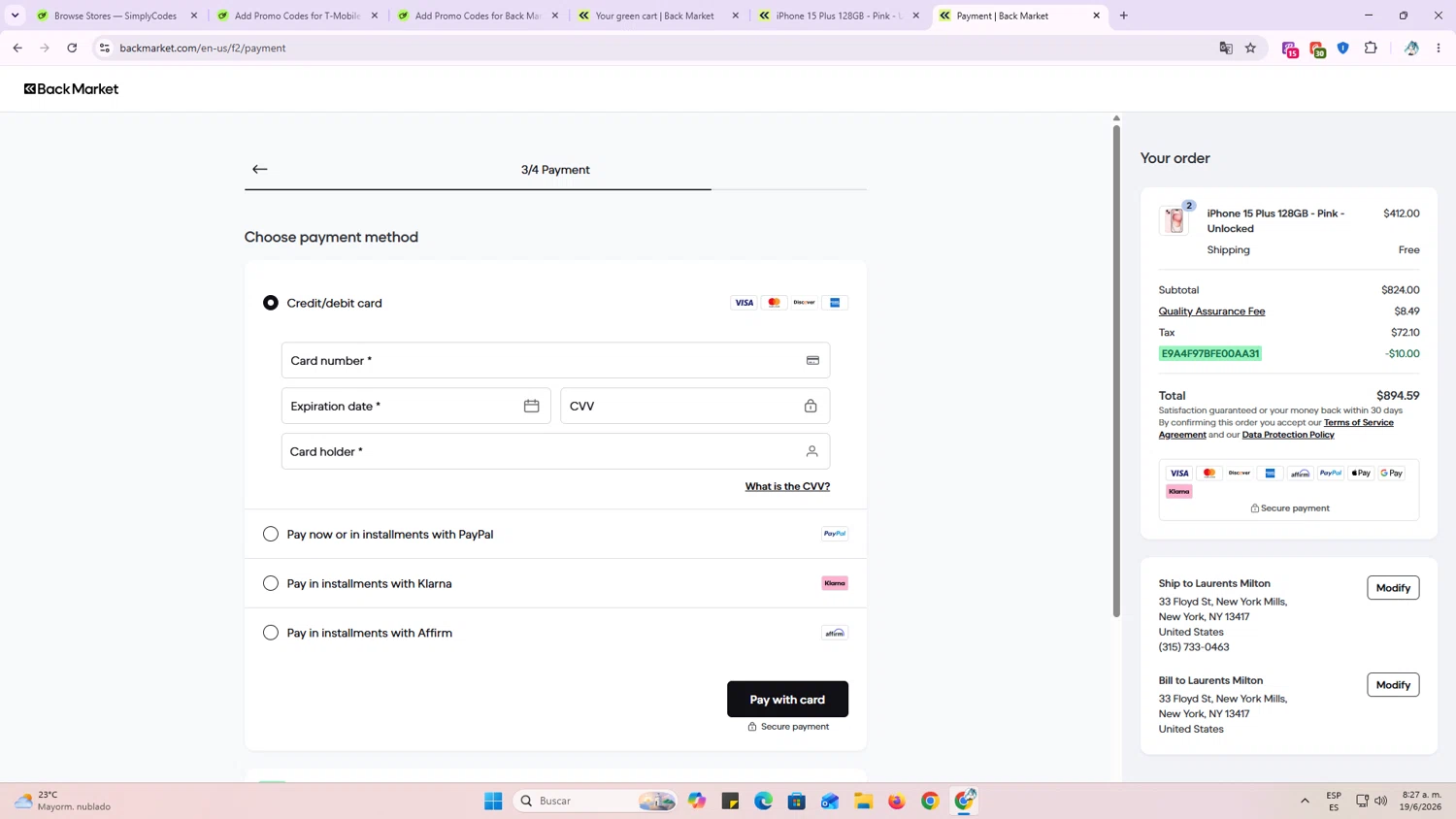Click promo code E9A4F97BFE00AA31 tag

click(x=1210, y=353)
